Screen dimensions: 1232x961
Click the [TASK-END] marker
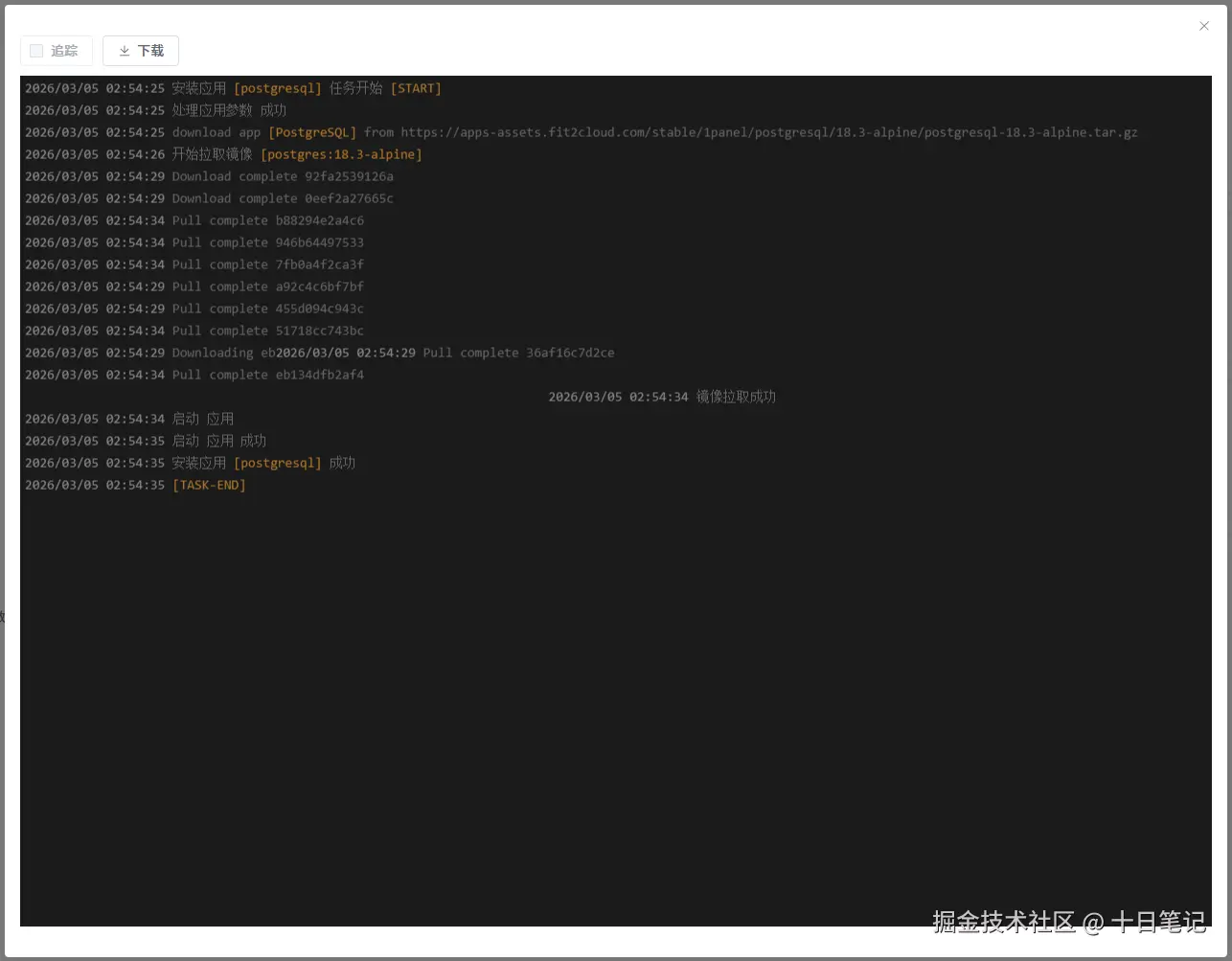click(x=209, y=485)
